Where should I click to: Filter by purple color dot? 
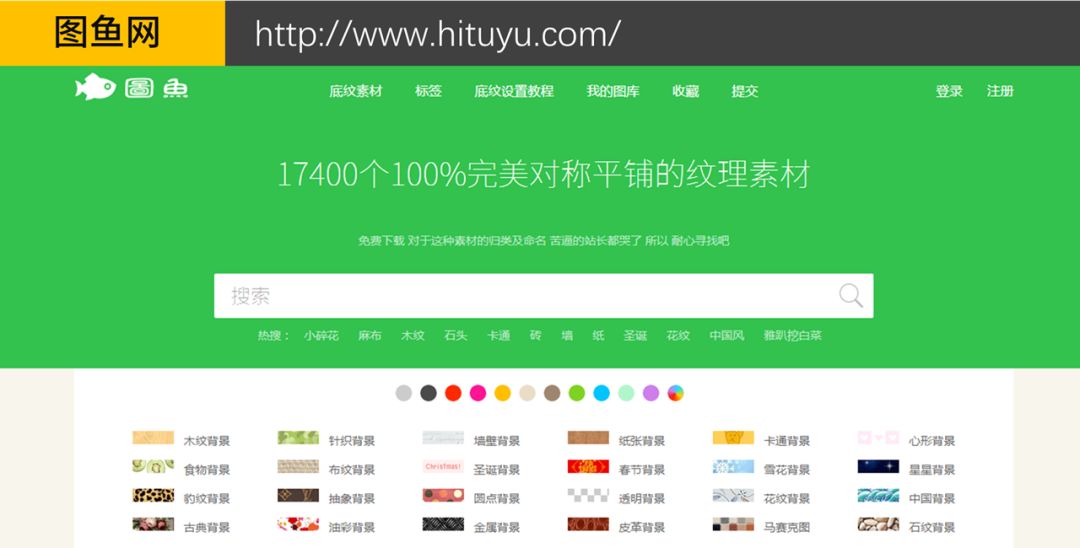click(x=651, y=393)
